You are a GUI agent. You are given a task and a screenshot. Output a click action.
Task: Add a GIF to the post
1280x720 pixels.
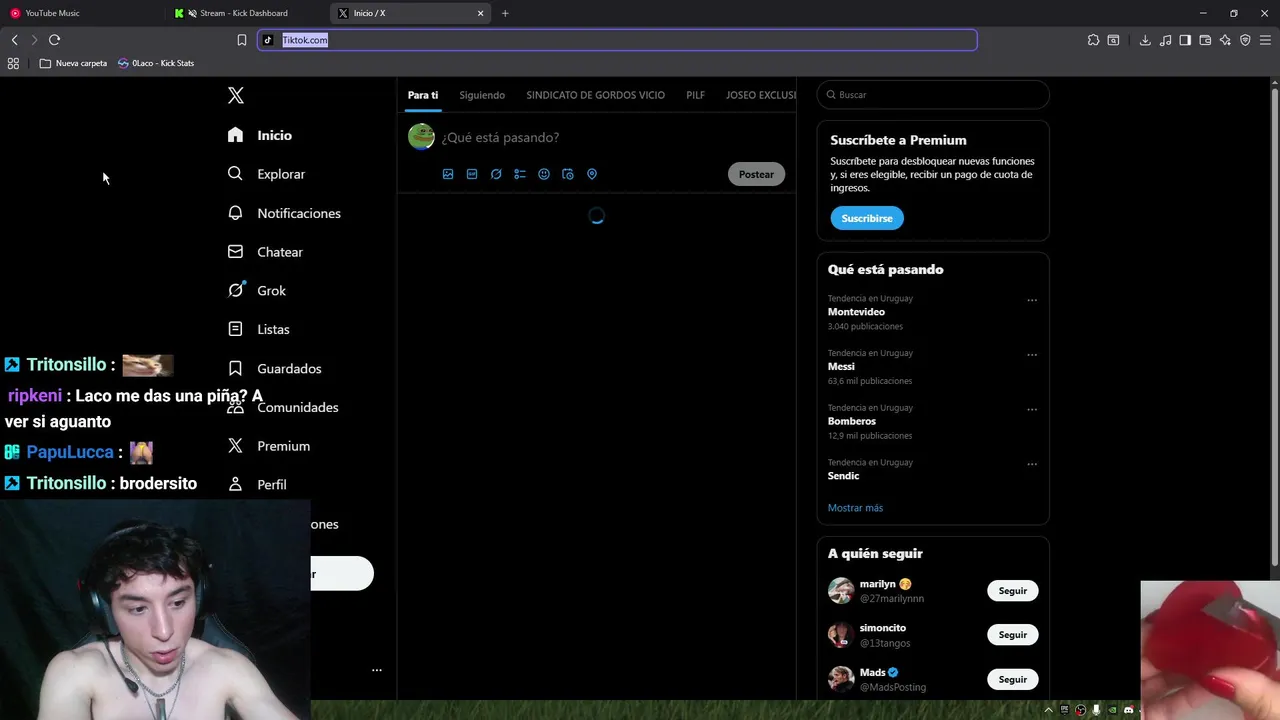pos(472,174)
